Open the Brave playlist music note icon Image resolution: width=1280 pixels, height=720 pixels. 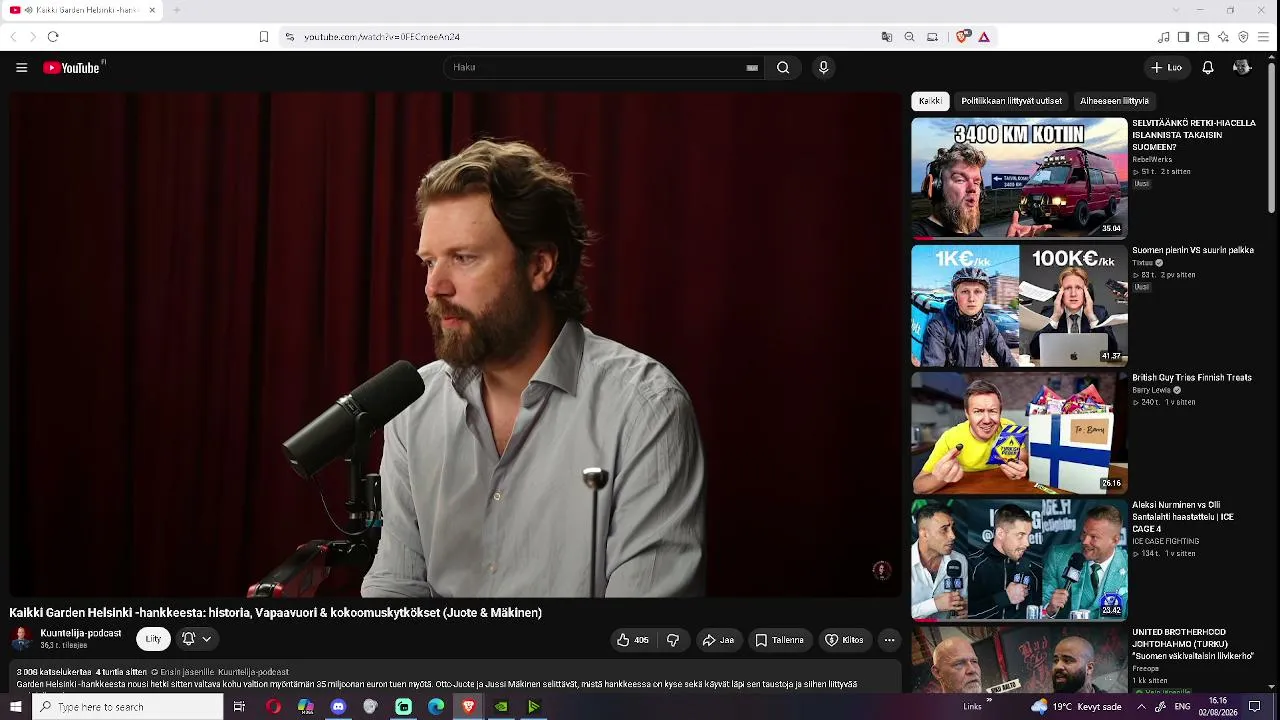pos(1163,37)
